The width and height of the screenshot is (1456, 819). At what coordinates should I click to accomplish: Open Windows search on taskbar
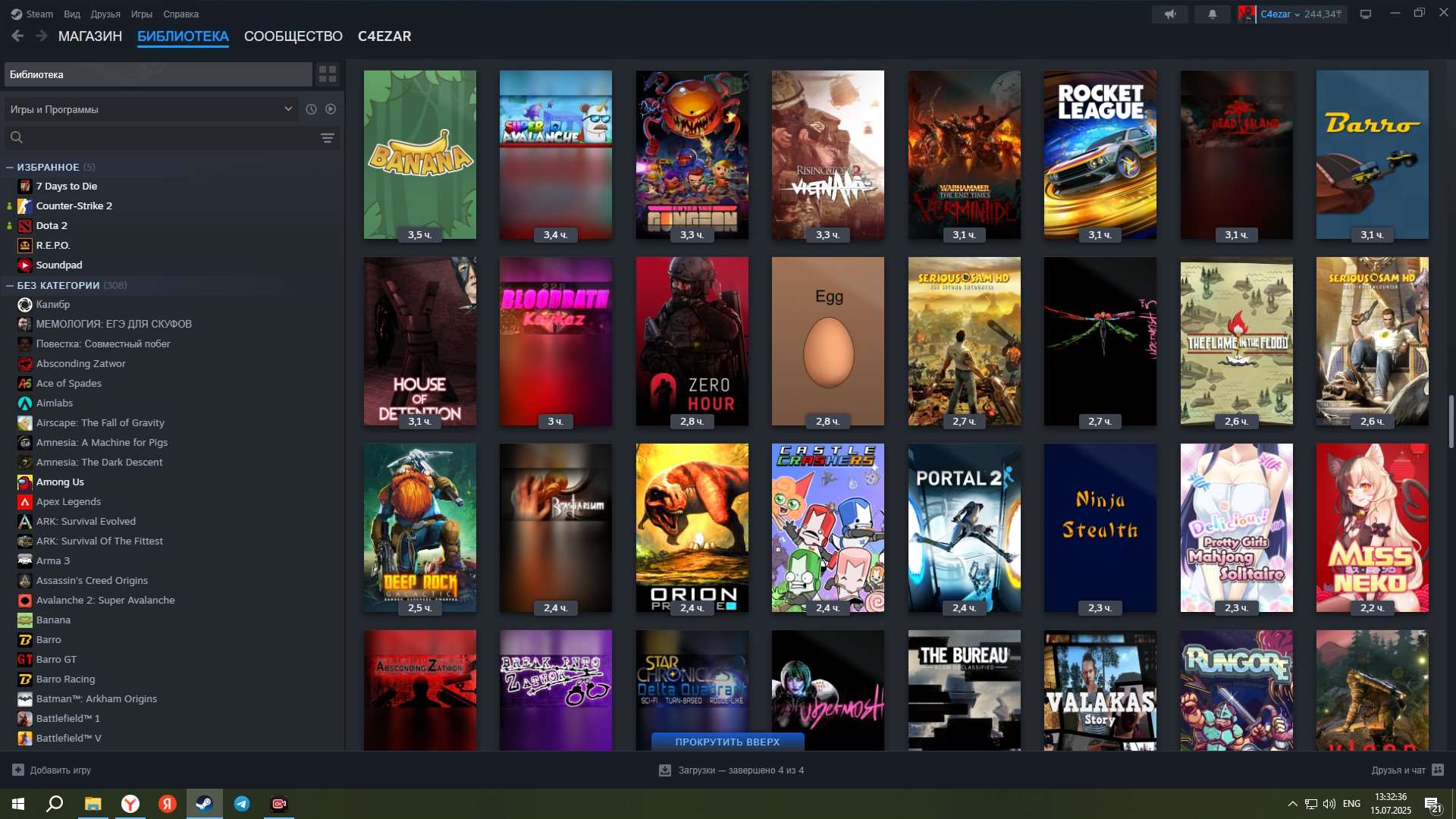pyautogui.click(x=55, y=804)
